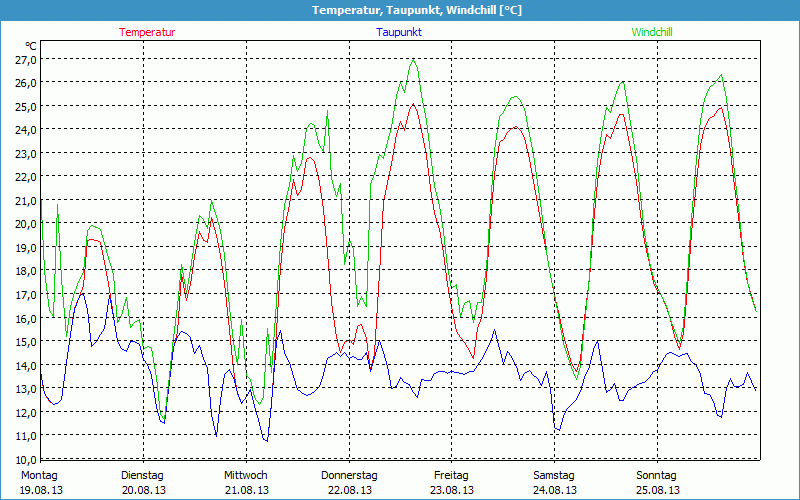800x500 pixels.
Task: Click the Sonntag day label
Action: [656, 476]
